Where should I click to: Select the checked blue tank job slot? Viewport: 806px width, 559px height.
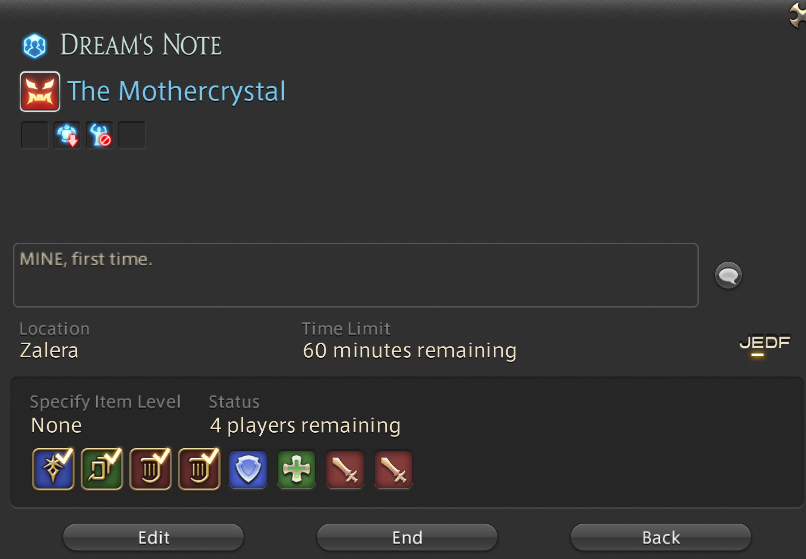tap(53, 469)
